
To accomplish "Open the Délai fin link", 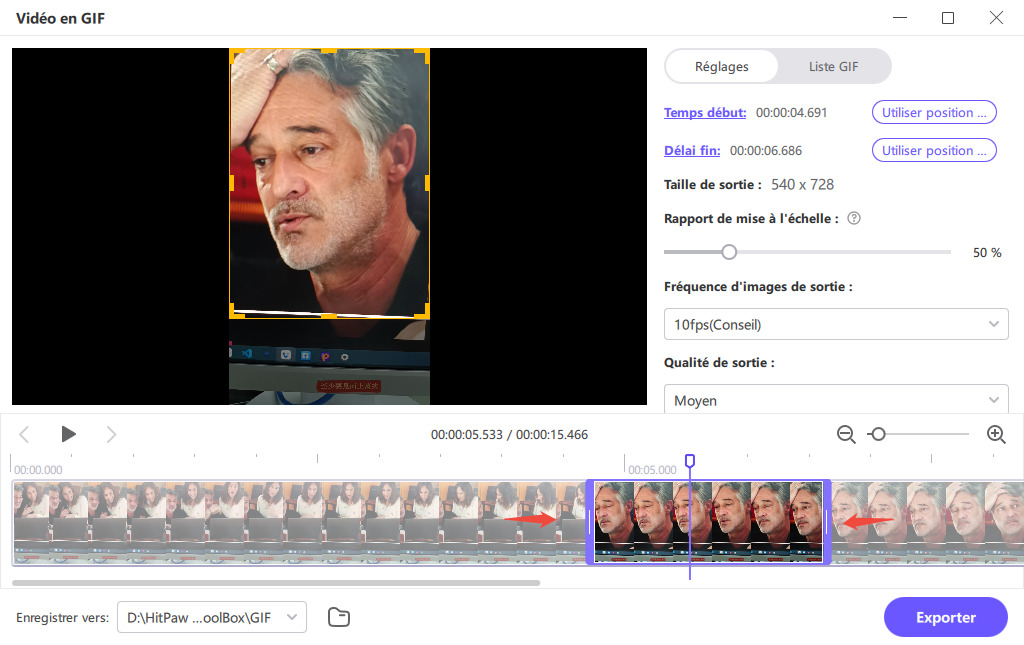I will tap(692, 150).
